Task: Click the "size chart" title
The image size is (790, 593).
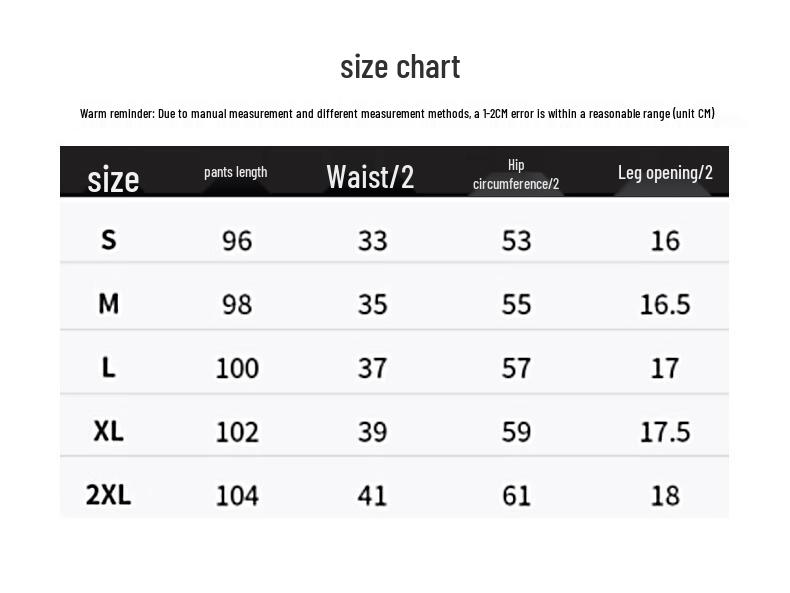Action: click(x=400, y=67)
